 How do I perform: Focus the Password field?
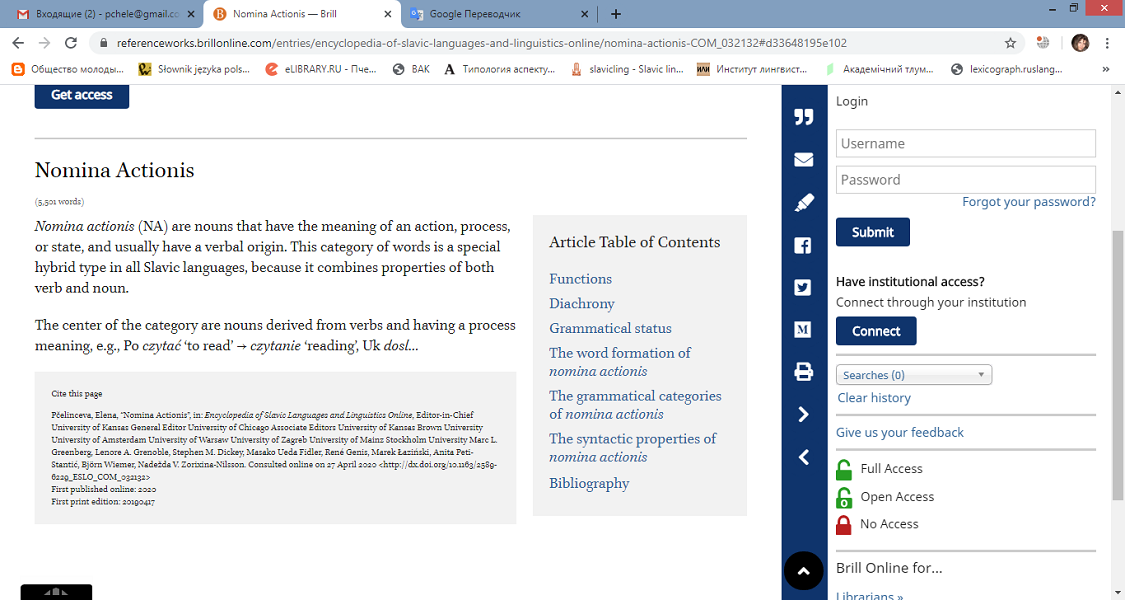pyautogui.click(x=966, y=179)
